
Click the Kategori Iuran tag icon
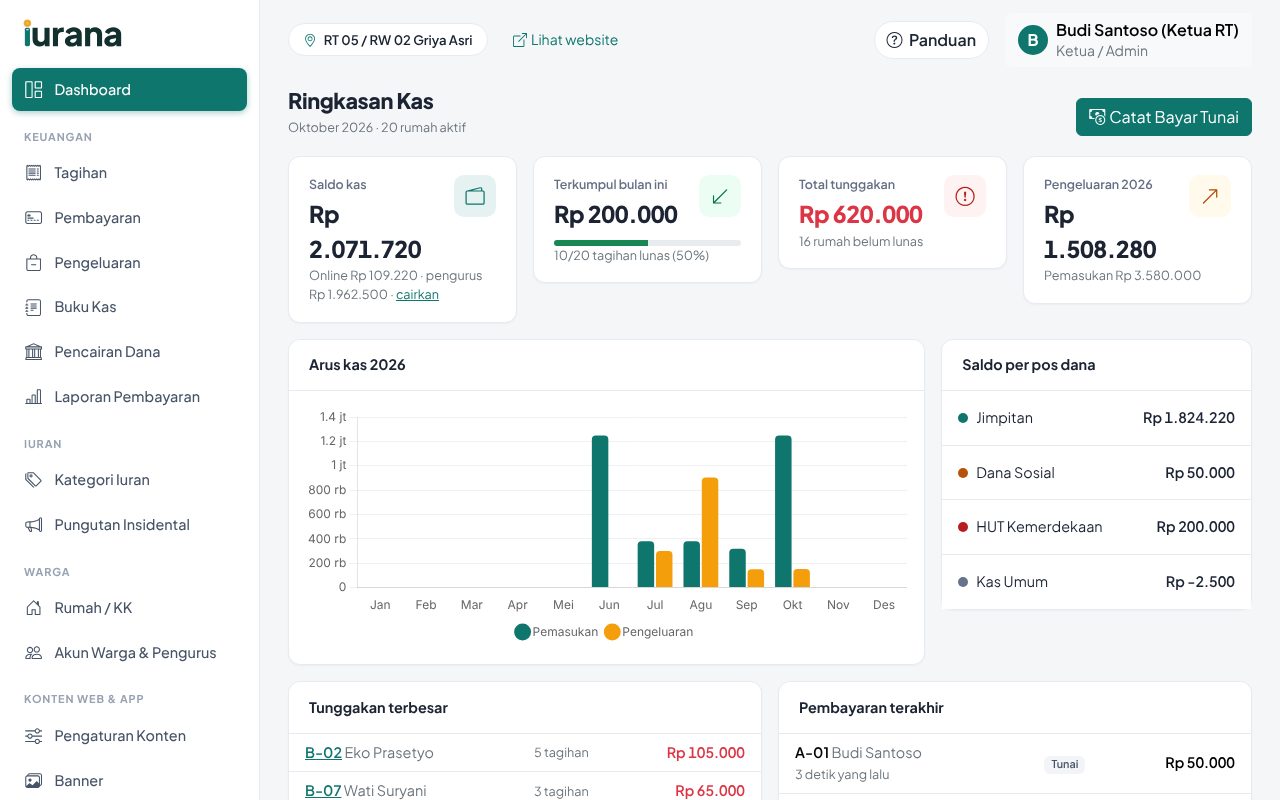click(34, 480)
